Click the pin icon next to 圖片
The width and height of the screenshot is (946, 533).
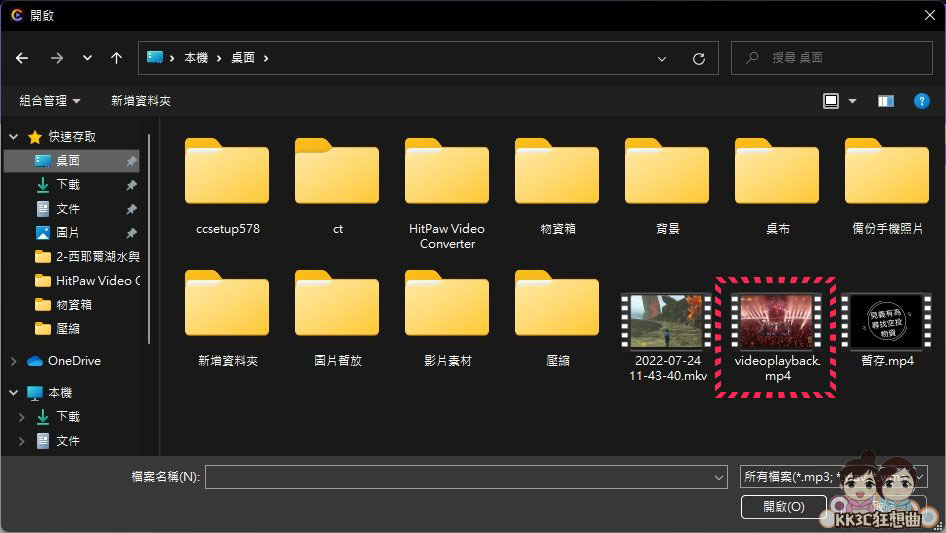(x=131, y=233)
